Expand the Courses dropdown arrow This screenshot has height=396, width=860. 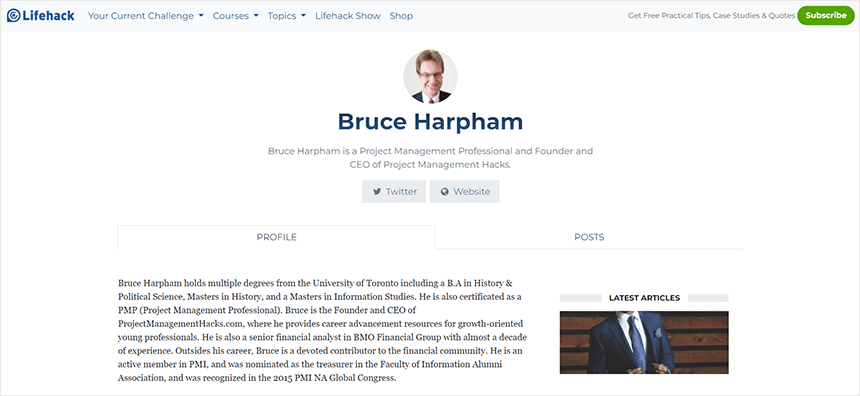(256, 16)
